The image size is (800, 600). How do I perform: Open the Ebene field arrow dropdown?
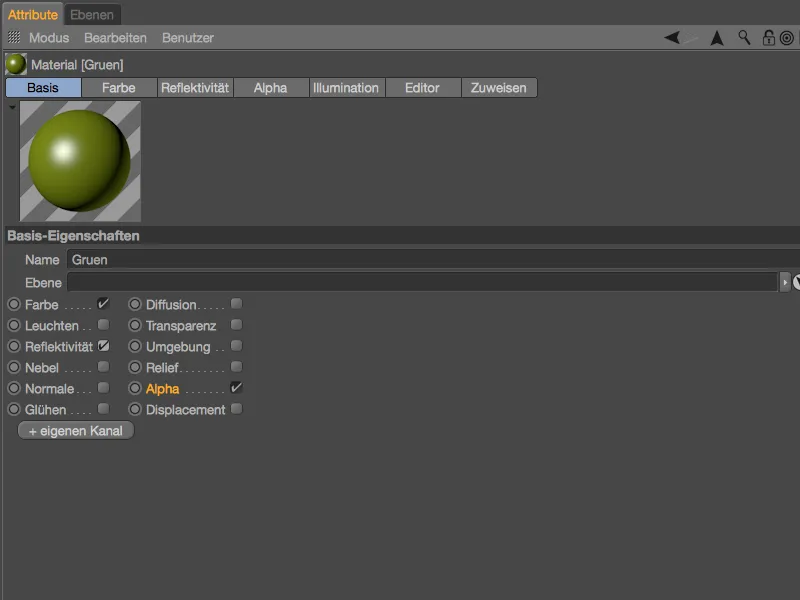click(785, 282)
